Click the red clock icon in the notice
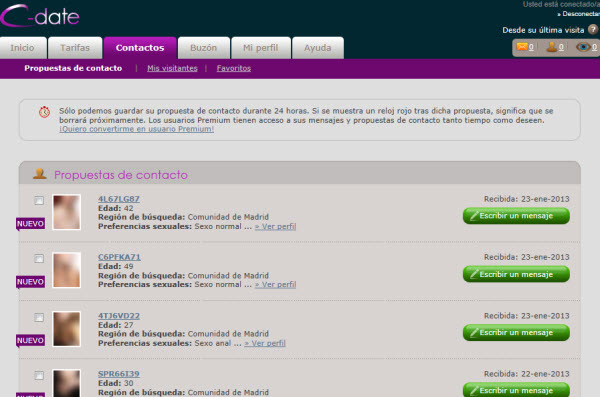 click(44, 112)
